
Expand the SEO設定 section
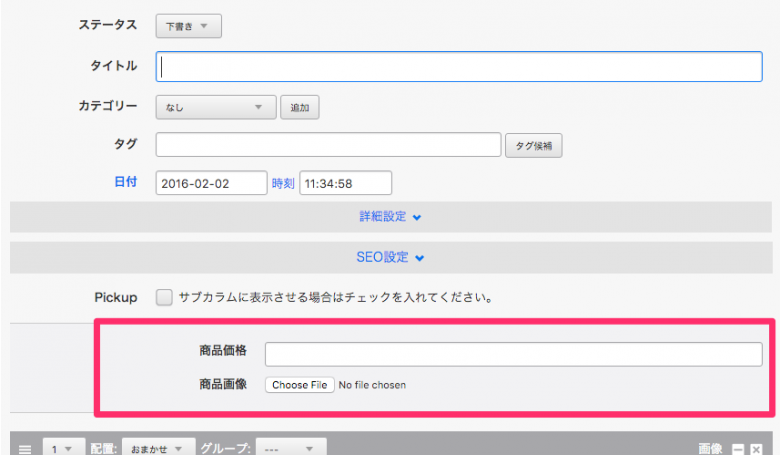click(x=390, y=258)
